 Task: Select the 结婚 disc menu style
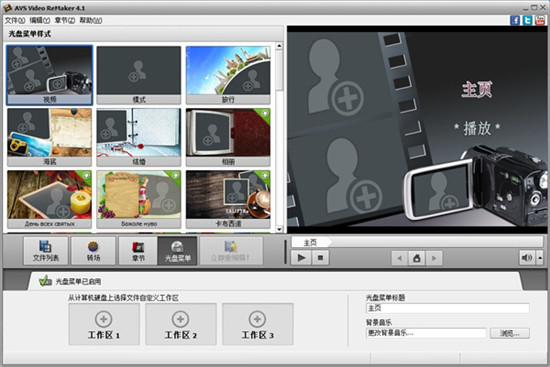pos(139,137)
